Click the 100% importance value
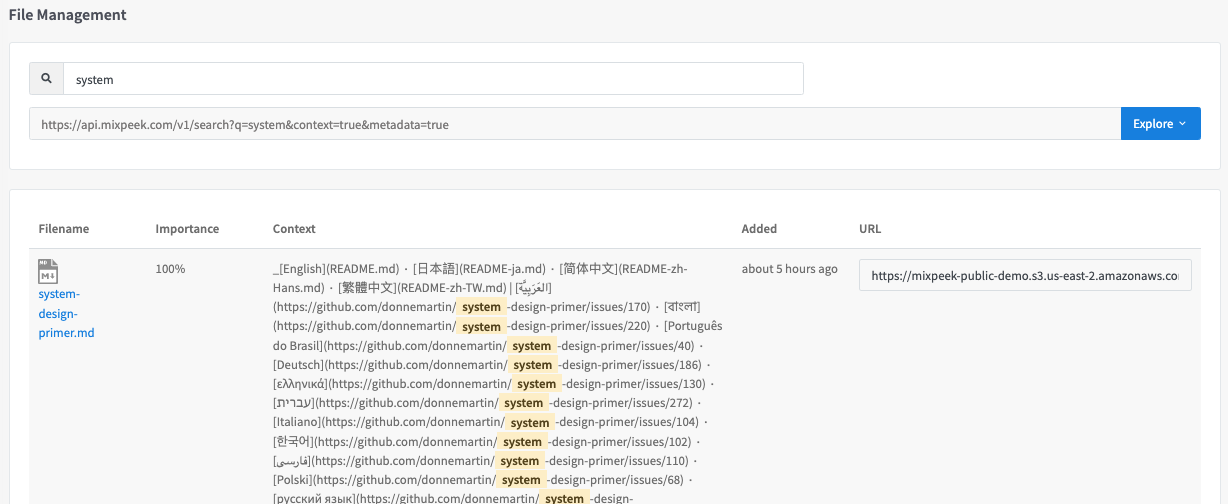This screenshot has height=504, width=1228. coord(170,269)
